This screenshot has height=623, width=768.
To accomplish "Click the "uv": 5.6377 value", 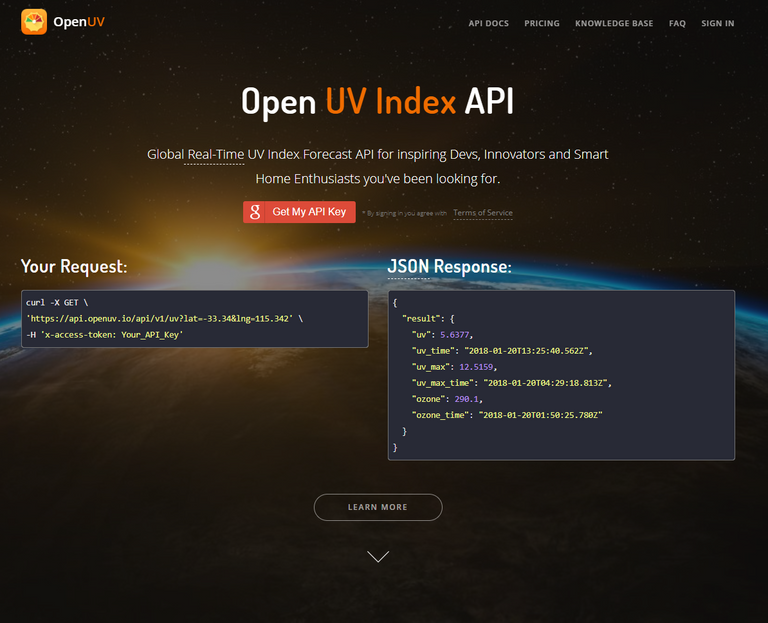I will pyautogui.click(x=455, y=335).
